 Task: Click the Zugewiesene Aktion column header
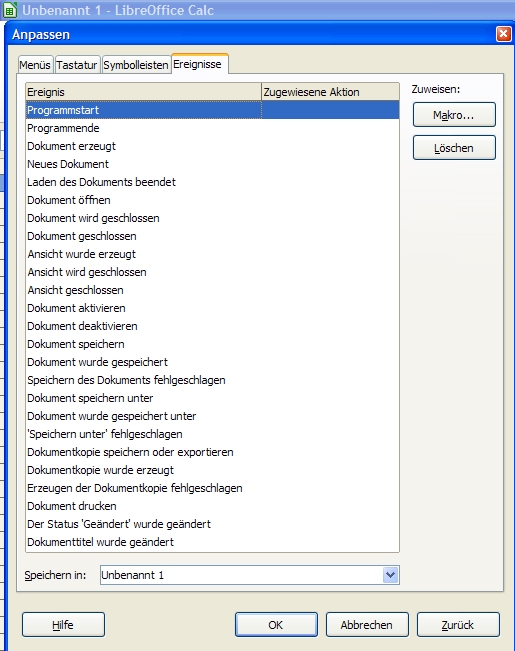(330, 92)
